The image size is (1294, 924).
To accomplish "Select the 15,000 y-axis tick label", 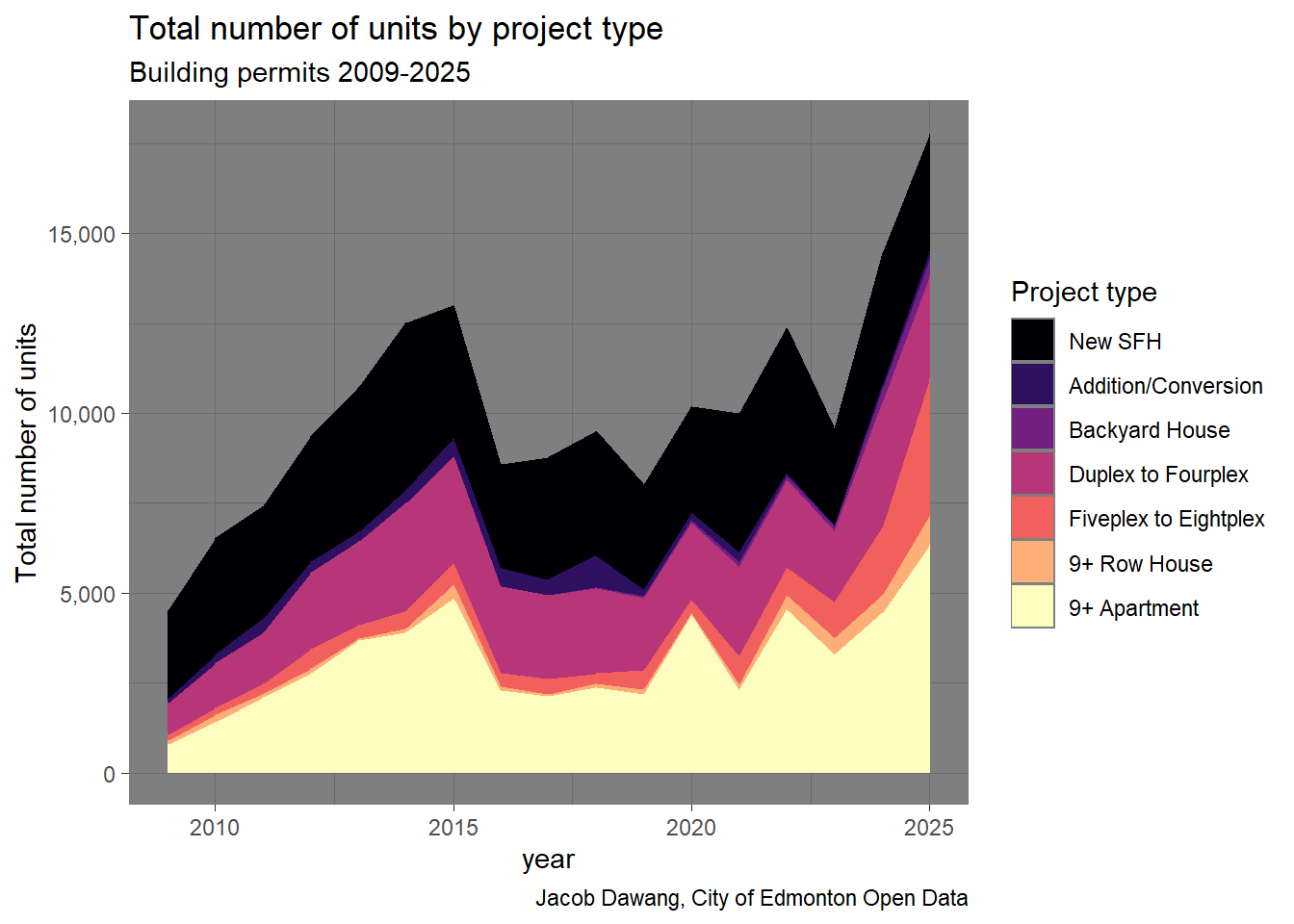I will [81, 235].
